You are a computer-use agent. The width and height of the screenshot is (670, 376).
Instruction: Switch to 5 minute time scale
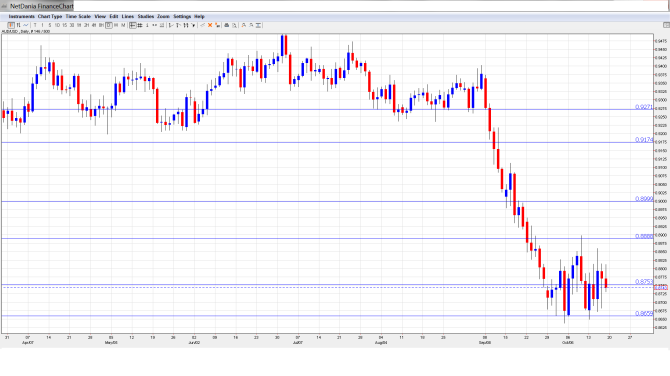[50, 25]
